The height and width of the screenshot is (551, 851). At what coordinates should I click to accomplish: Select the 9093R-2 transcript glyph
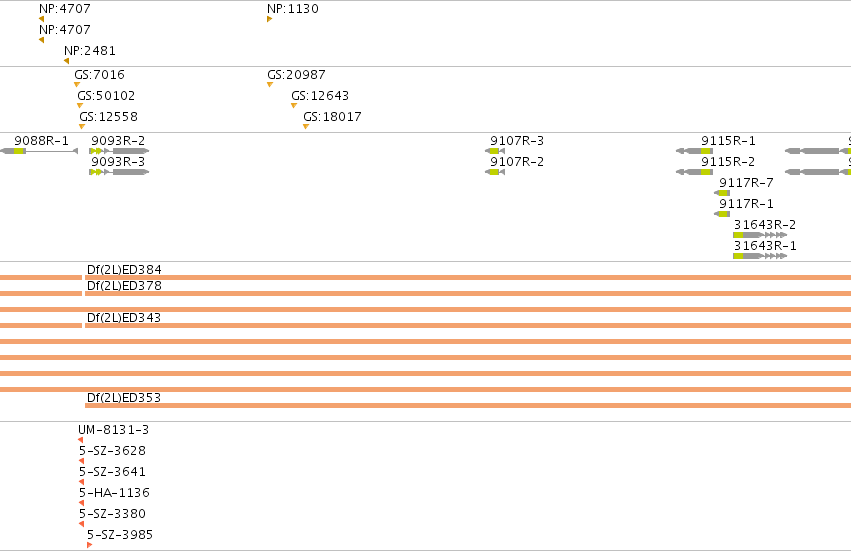pos(119,151)
